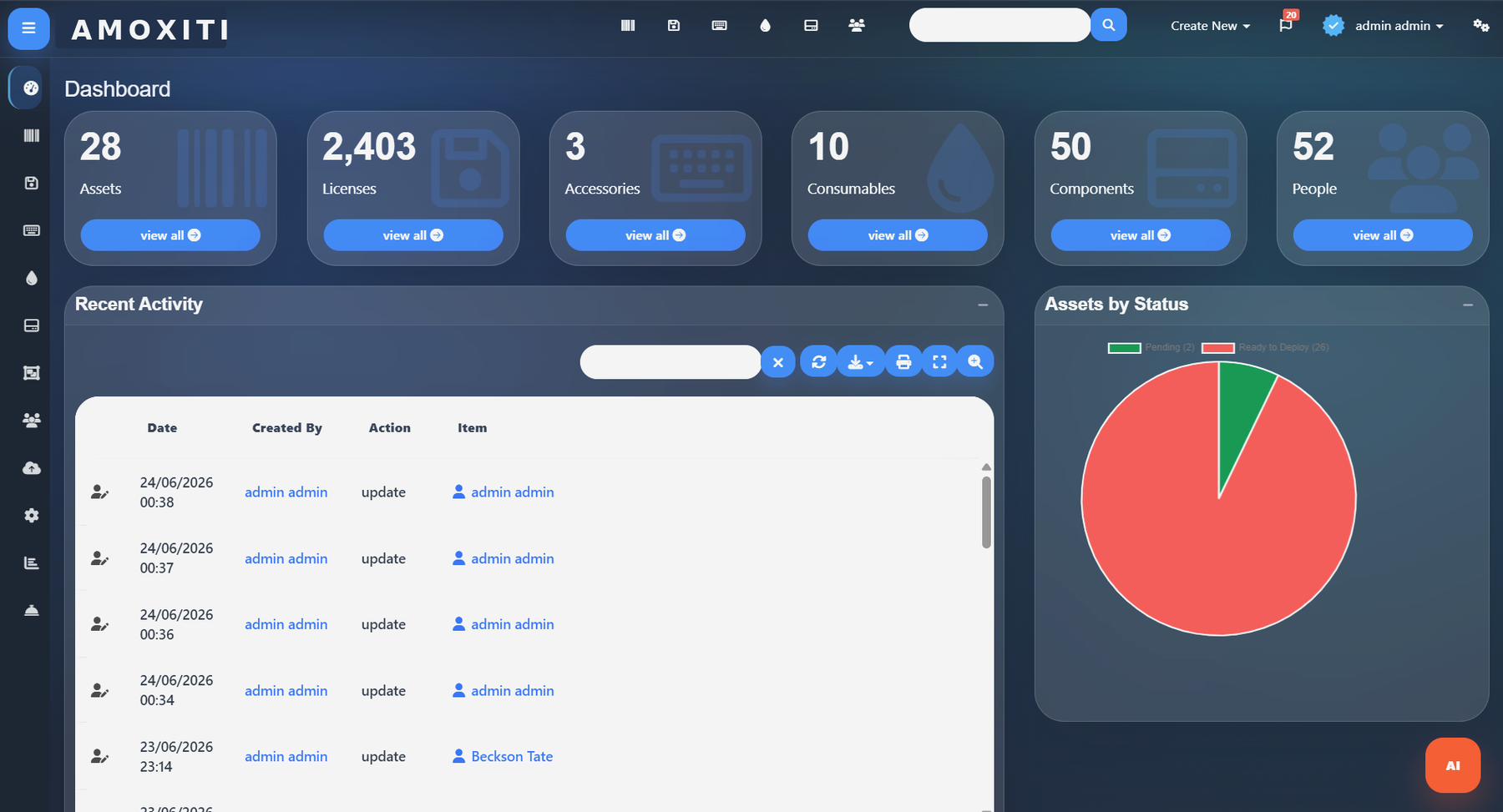Viewport: 1503px width, 812px height.
Task: Collapse the Recent Activity panel
Action: pos(983,305)
